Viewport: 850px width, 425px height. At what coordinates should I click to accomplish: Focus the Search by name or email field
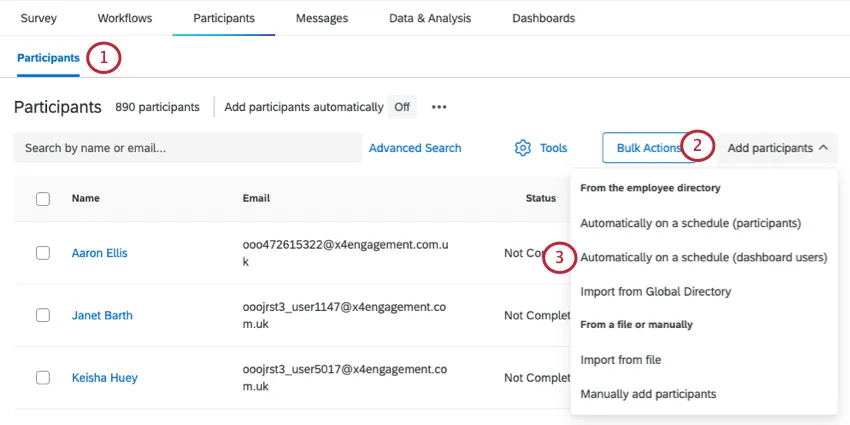(x=188, y=148)
